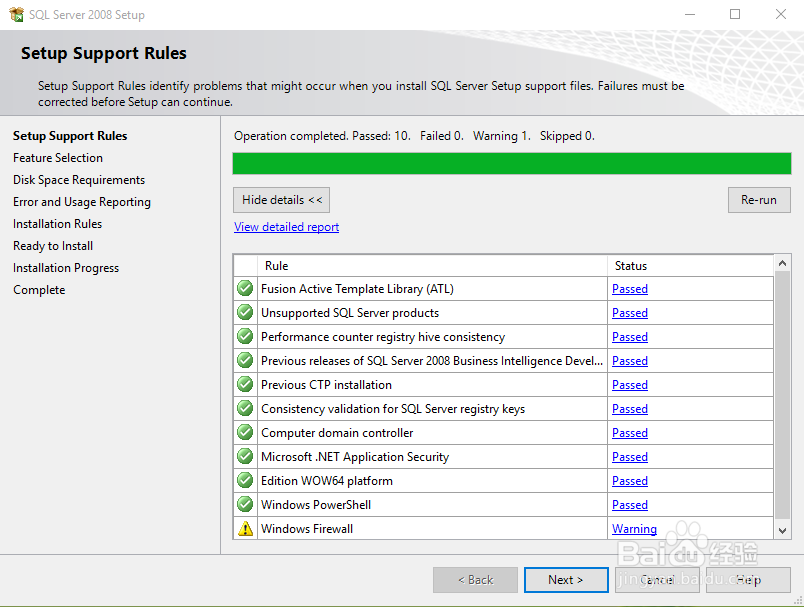Image resolution: width=804 pixels, height=607 pixels.
Task: Collapse rule list with Hide details button
Action: 282,200
